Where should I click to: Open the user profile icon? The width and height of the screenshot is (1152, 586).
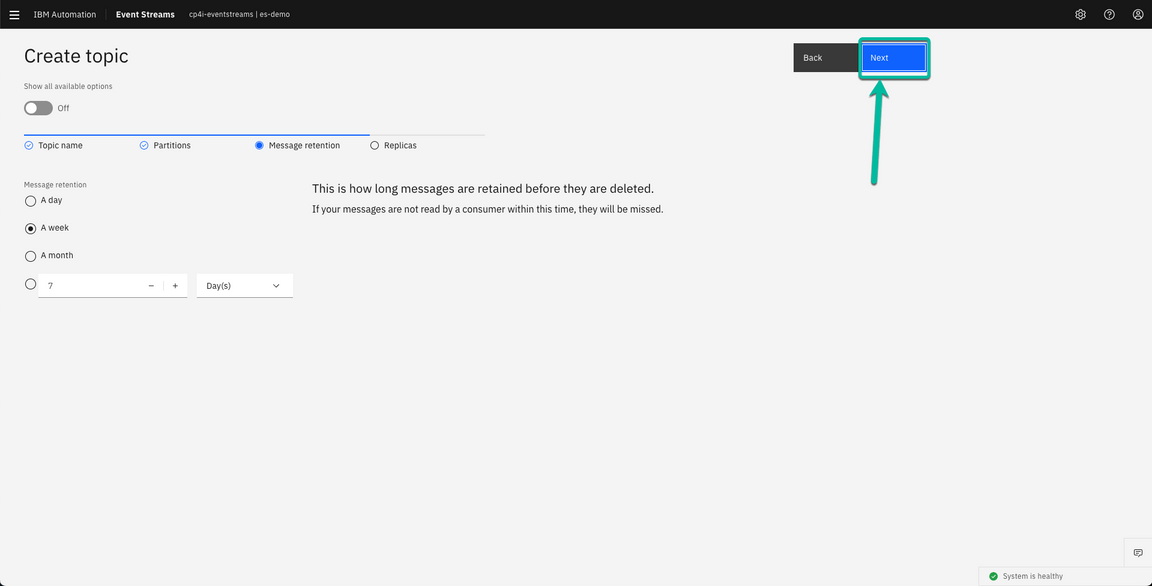tap(1138, 14)
